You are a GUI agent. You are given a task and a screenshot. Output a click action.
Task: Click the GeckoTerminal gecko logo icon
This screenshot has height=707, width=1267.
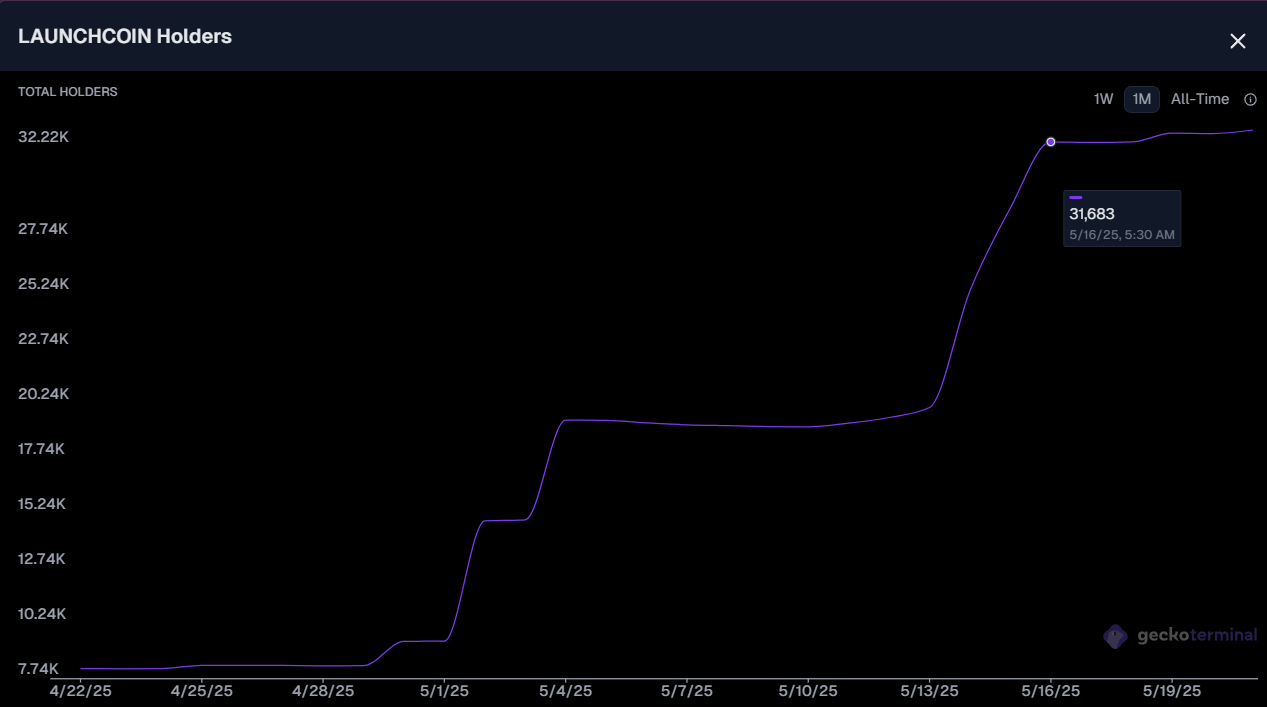1113,636
